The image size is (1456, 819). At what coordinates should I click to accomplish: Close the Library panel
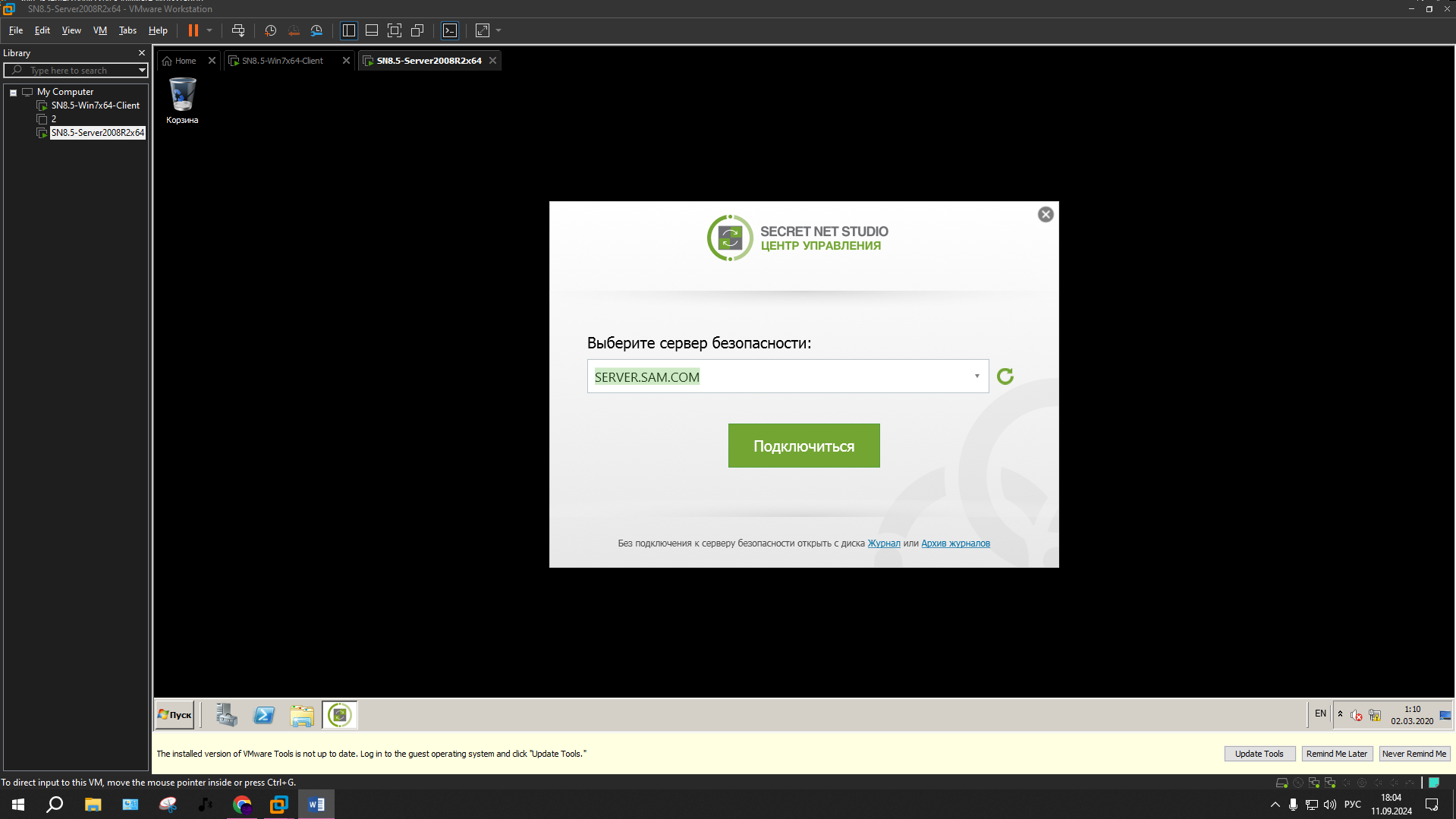pyautogui.click(x=142, y=53)
